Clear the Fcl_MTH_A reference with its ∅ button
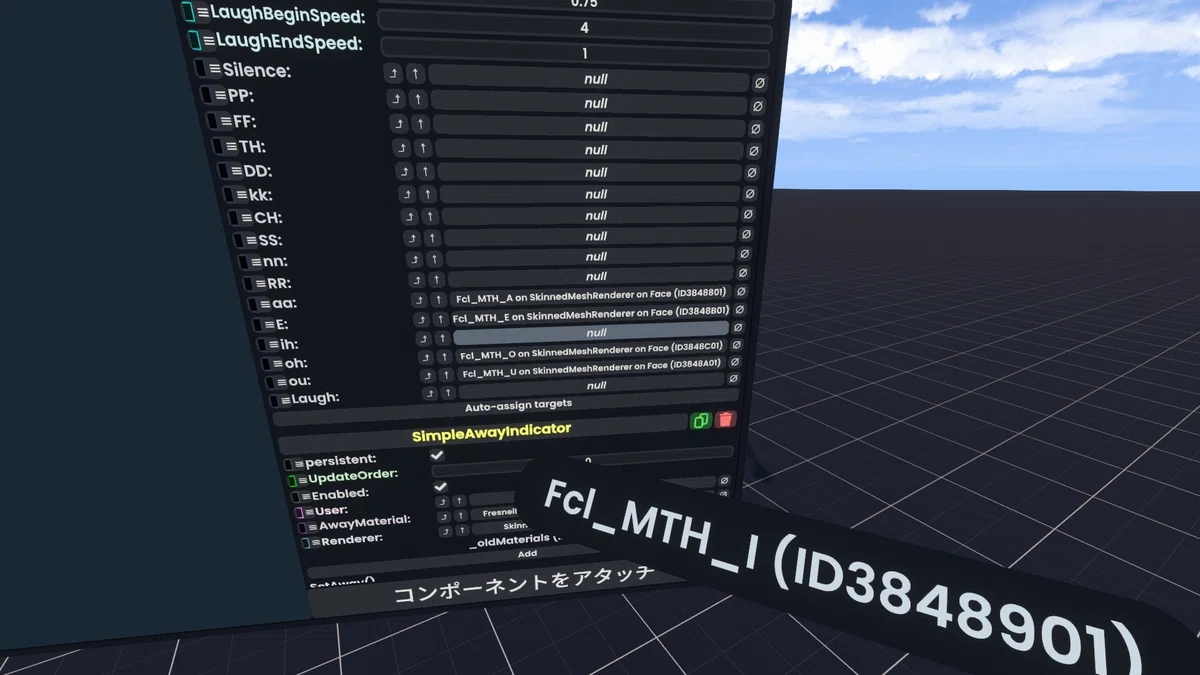The width and height of the screenshot is (1200, 675). tap(741, 292)
